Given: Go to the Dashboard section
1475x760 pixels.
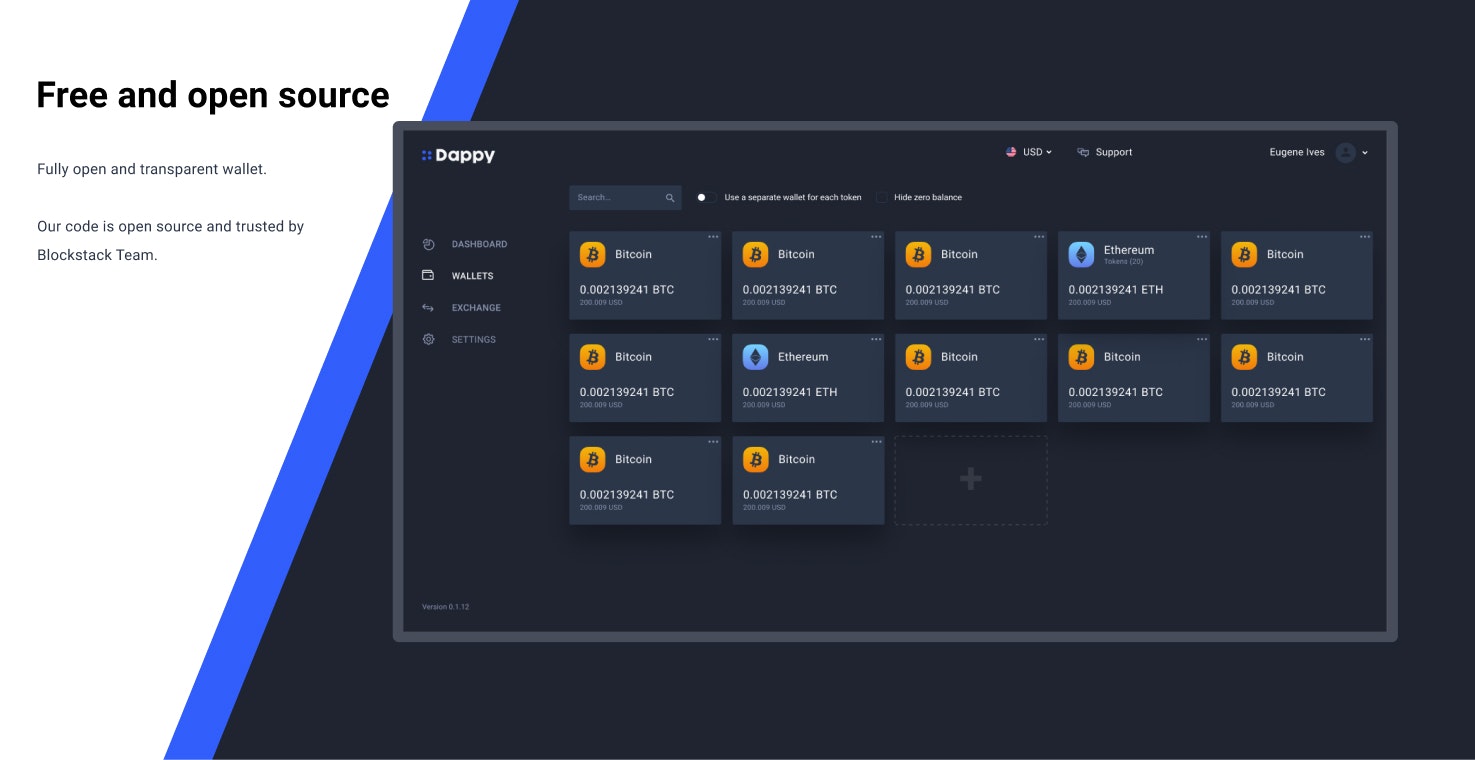Looking at the screenshot, I should coord(482,243).
